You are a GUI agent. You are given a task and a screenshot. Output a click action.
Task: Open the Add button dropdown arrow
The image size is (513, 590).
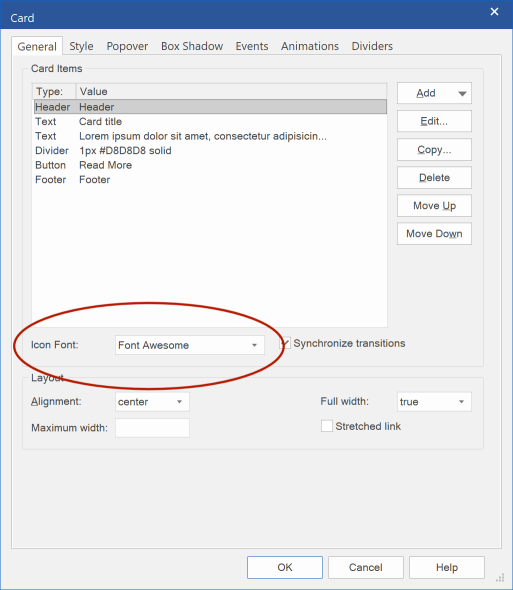point(462,93)
